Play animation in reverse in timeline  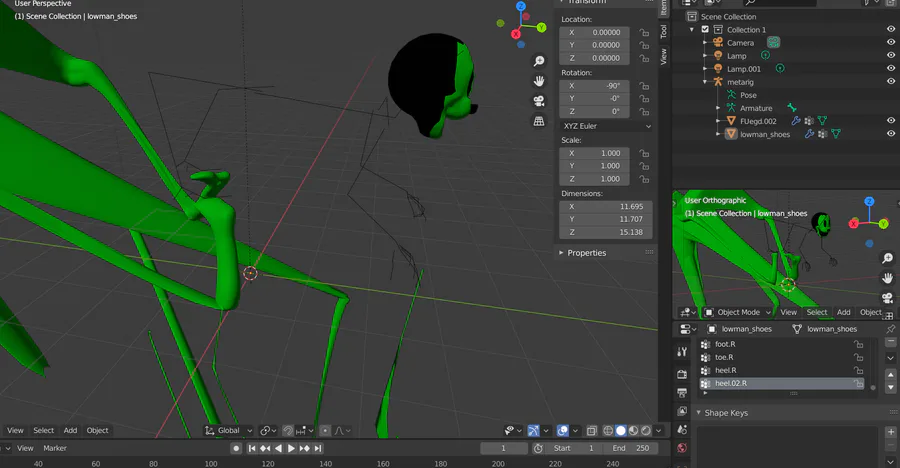[x=278, y=448]
